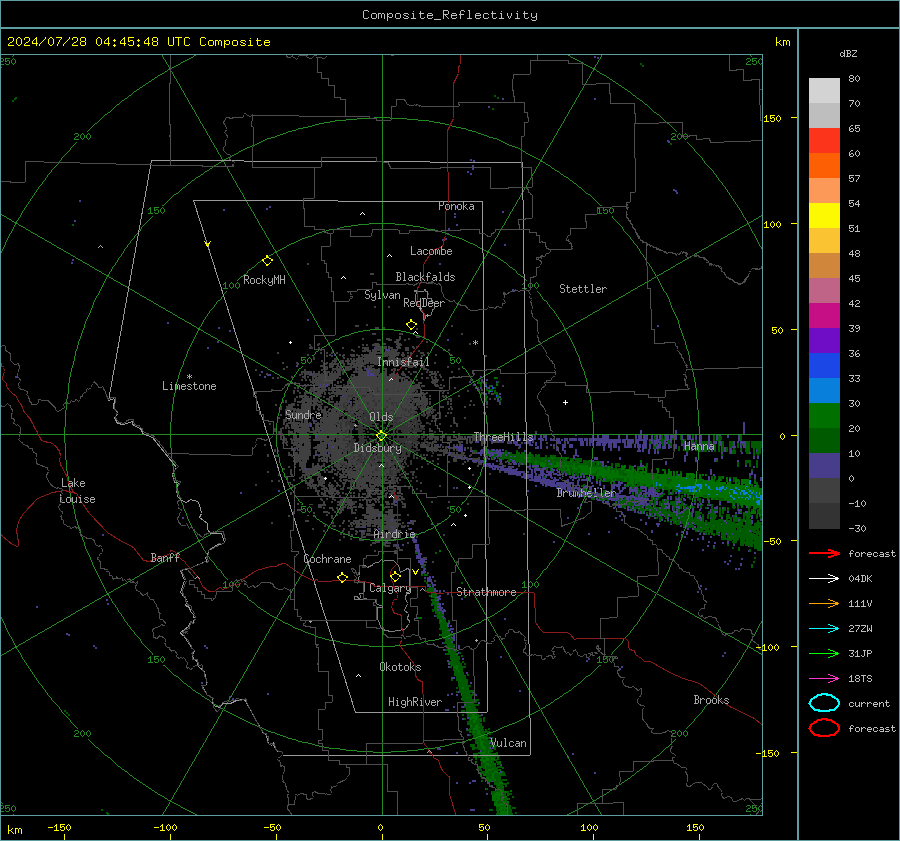
Task: Click the yellow diamond marker below Cochrane
Action: (x=342, y=577)
